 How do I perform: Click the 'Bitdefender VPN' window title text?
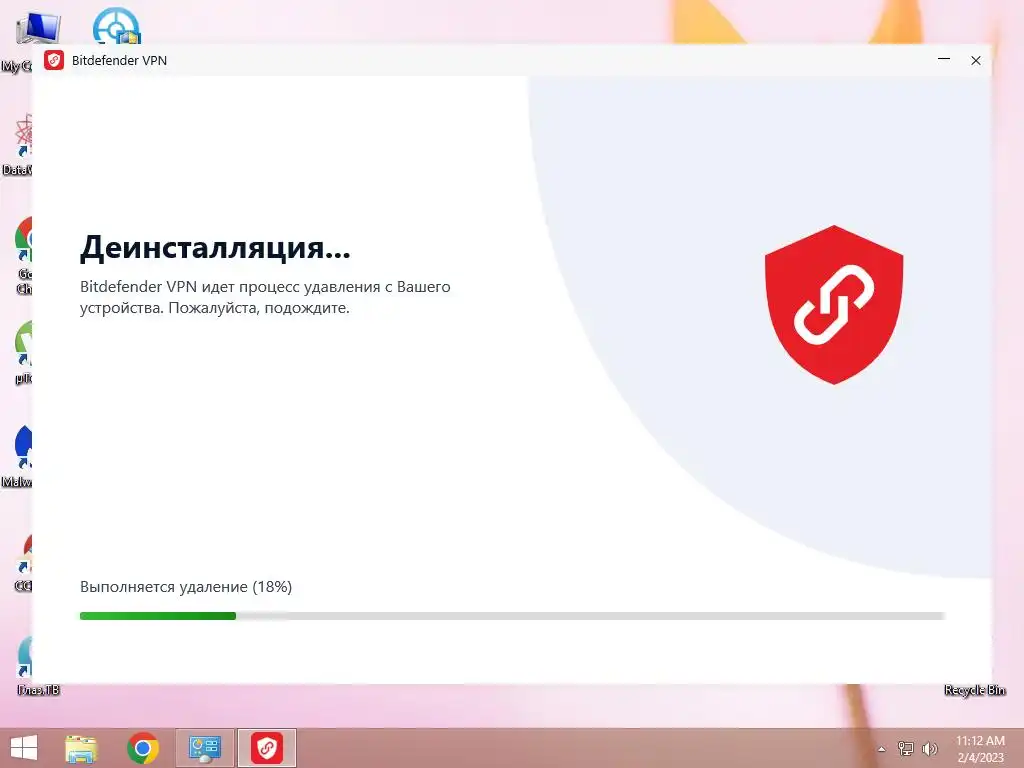[x=120, y=61]
